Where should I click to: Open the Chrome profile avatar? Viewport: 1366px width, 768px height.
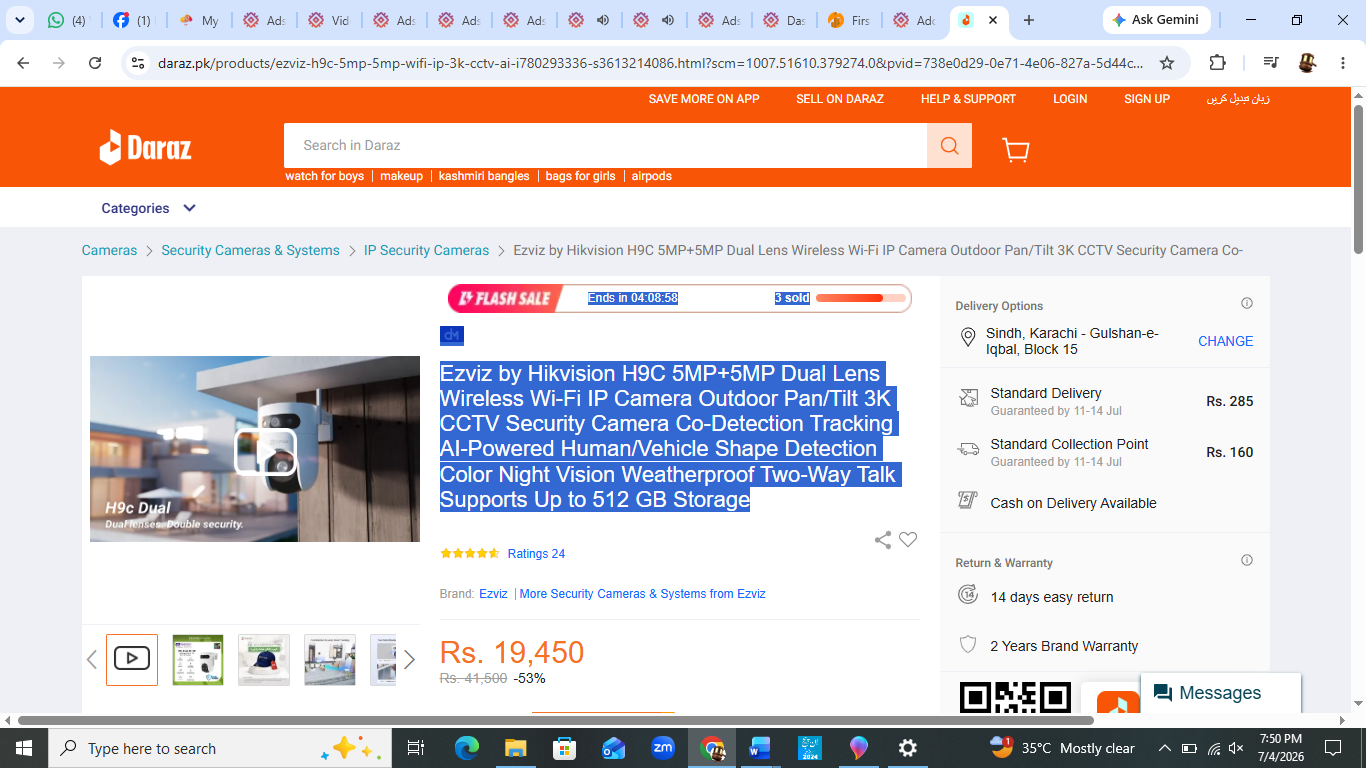click(x=1307, y=63)
